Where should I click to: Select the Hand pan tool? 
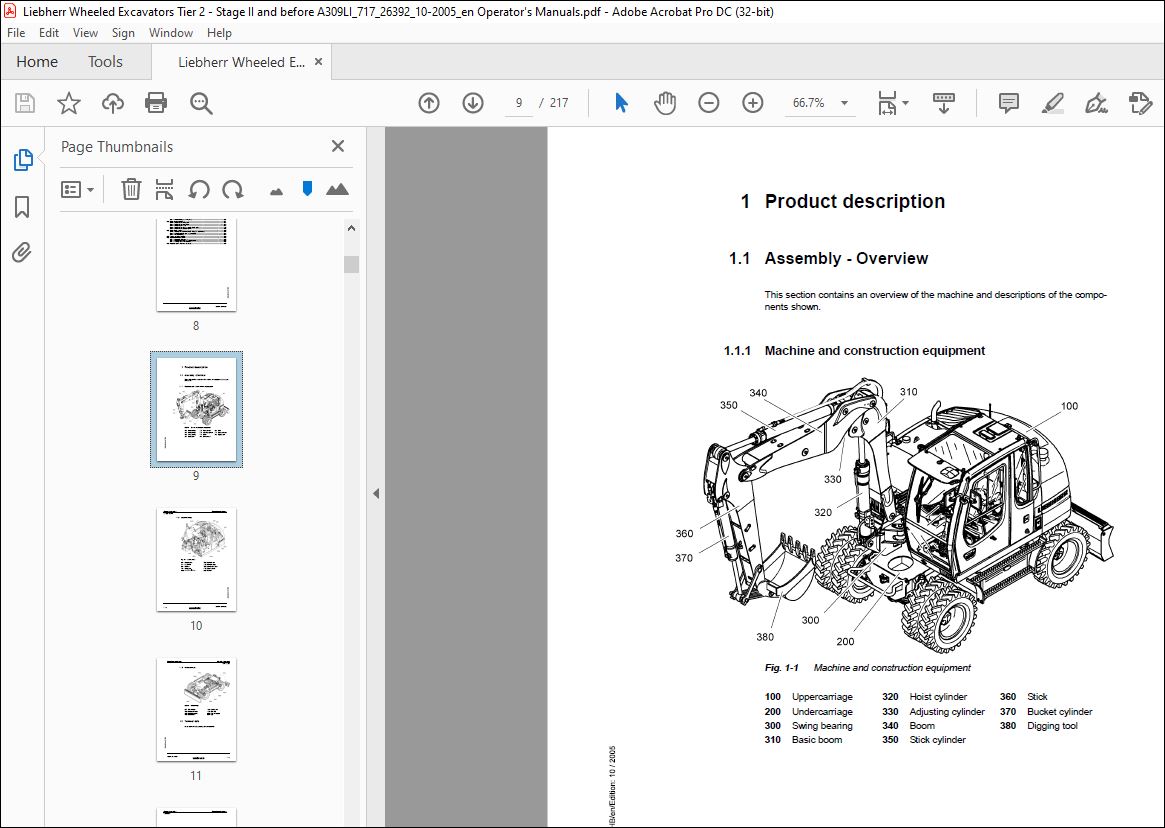(x=664, y=103)
